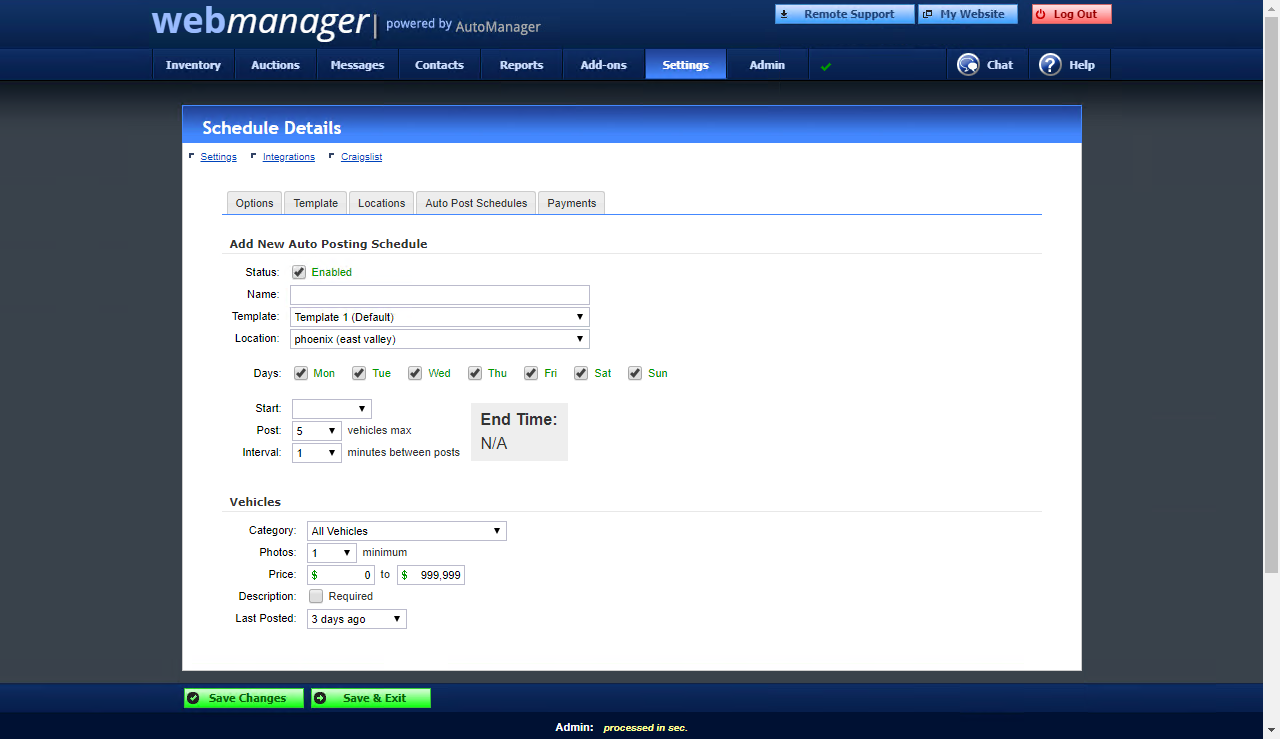Click the green checkmark in the navigation bar
Screen dimensions: 1280x739
click(x=825, y=65)
